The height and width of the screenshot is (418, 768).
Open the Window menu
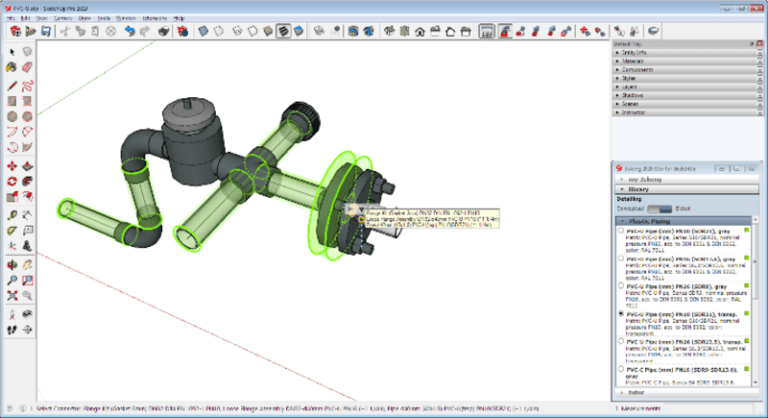click(125, 18)
